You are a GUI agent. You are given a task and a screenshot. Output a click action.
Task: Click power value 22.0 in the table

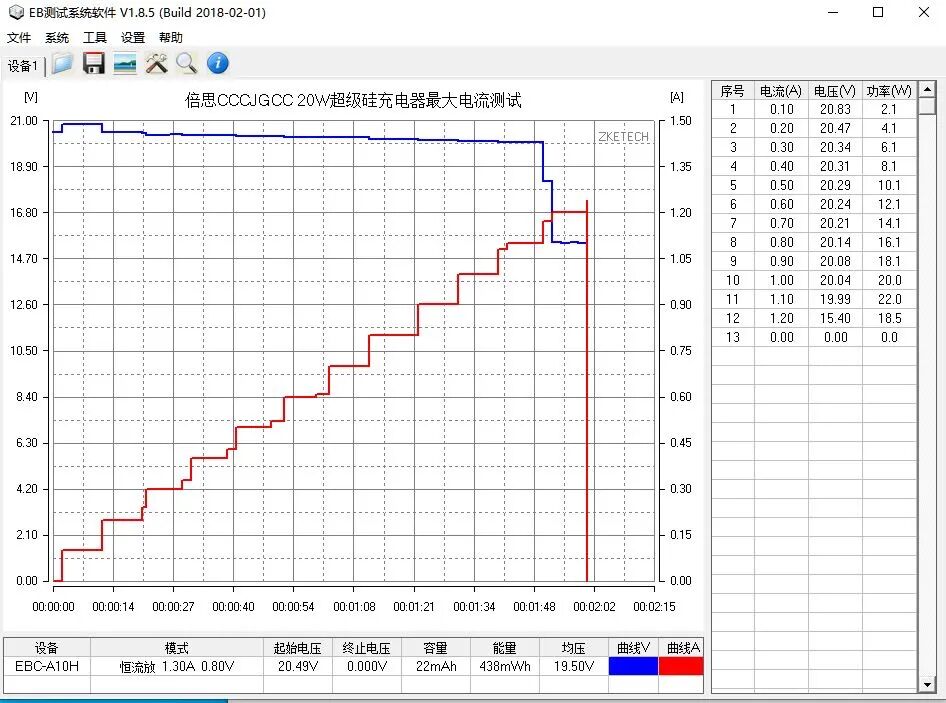click(x=889, y=299)
